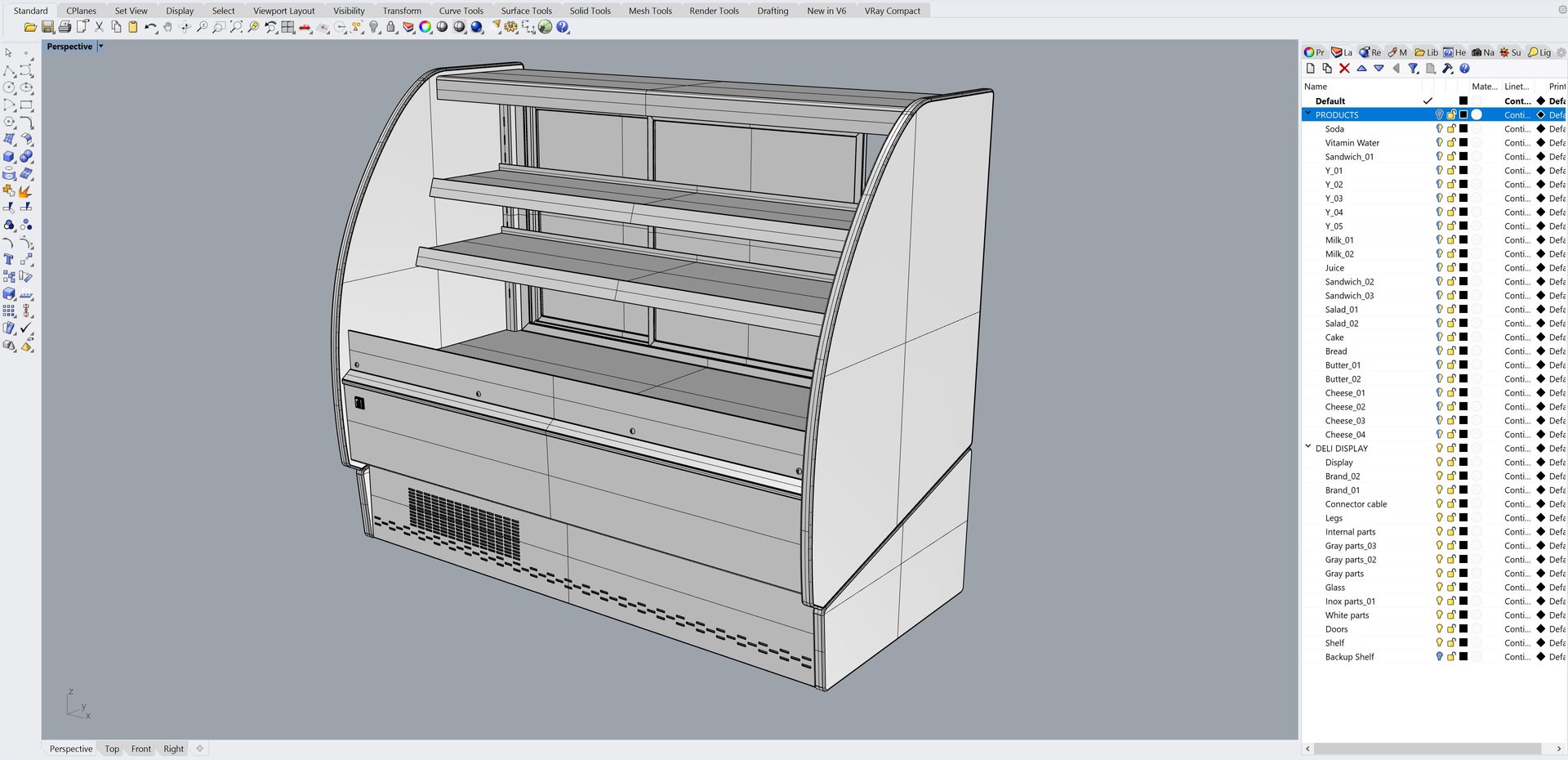Click the Open file folder icon
This screenshot has width=1568, height=760.
30,27
